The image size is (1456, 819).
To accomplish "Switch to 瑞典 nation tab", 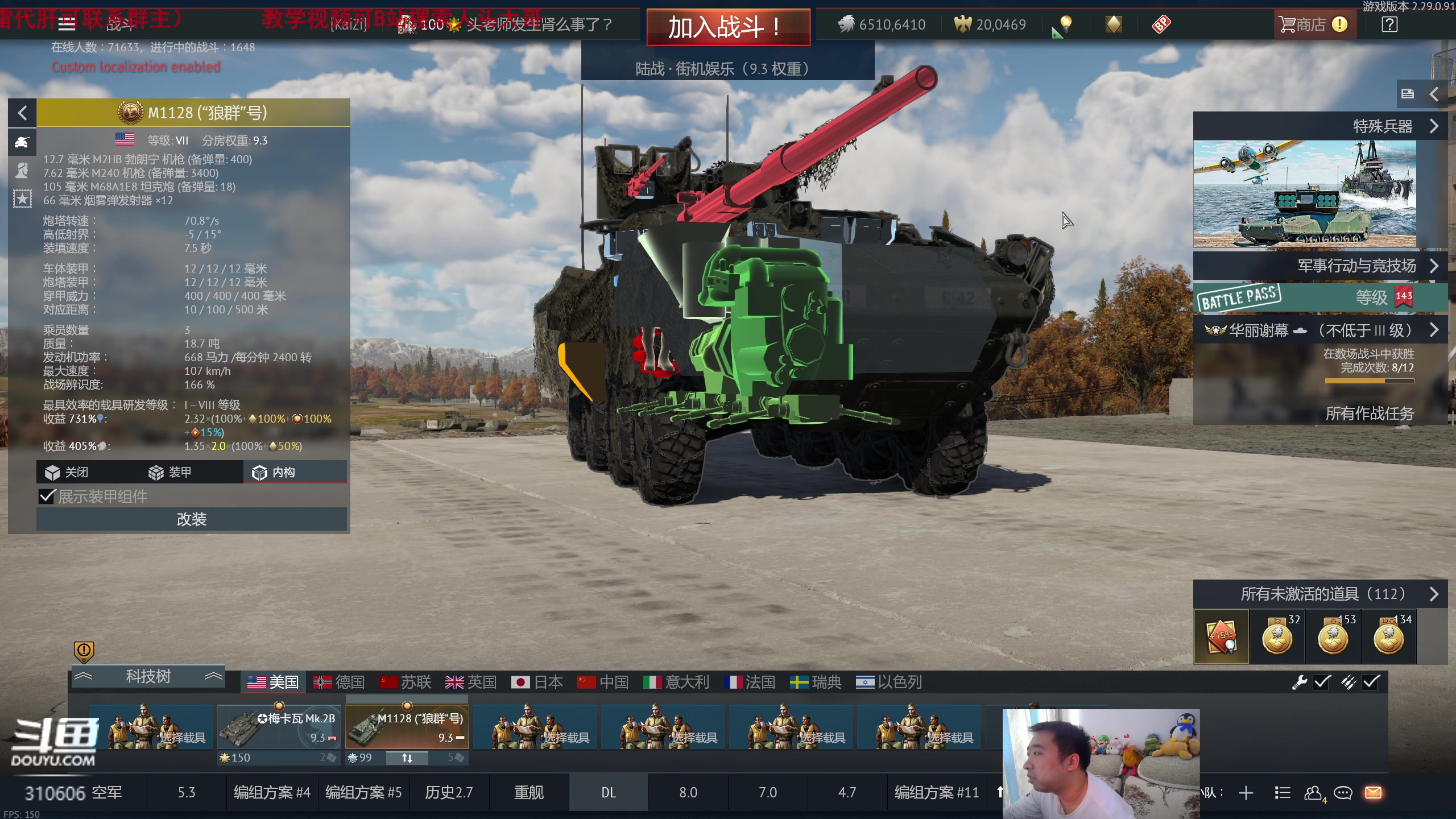I will (x=816, y=682).
